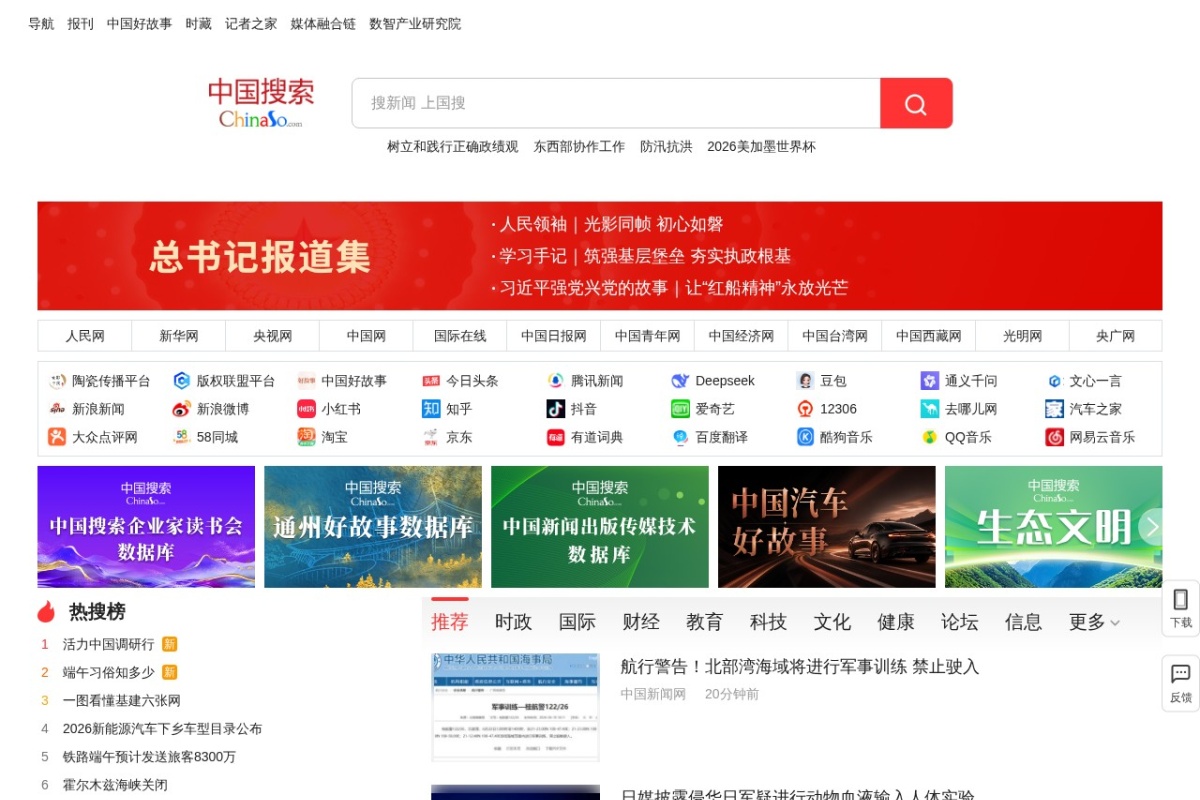Open the 大众点评网 icon
This screenshot has height=800, width=1200.
coord(57,437)
